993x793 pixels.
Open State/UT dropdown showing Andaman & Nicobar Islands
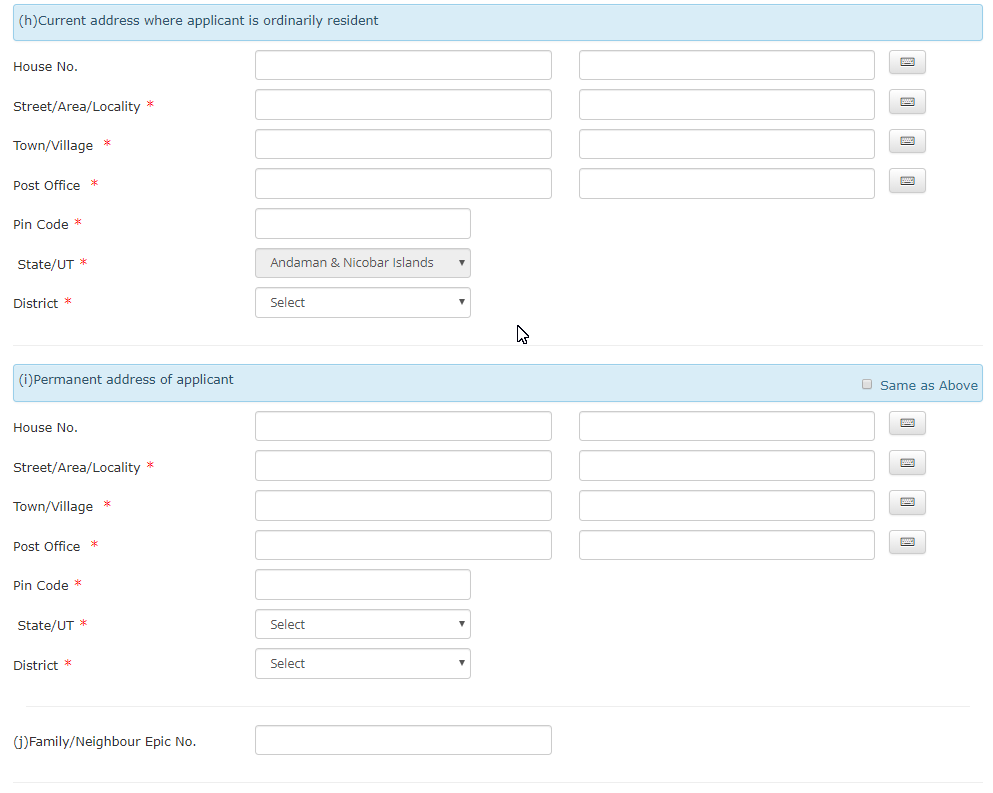click(x=363, y=263)
